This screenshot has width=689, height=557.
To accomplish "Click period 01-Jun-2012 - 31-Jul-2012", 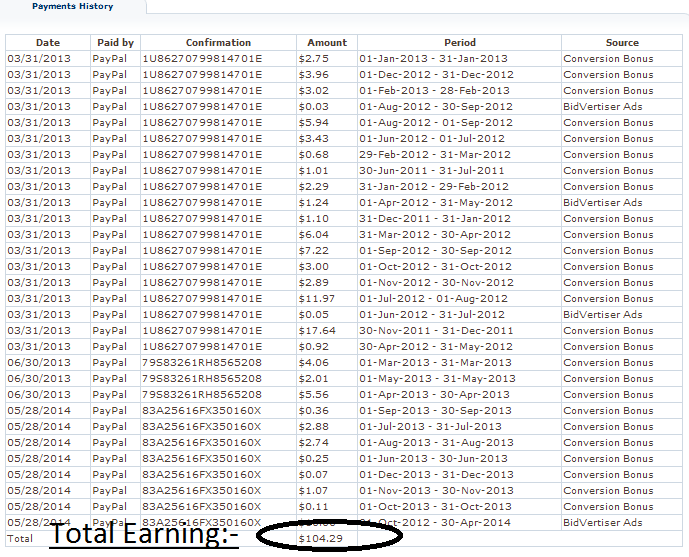I will click(432, 315).
